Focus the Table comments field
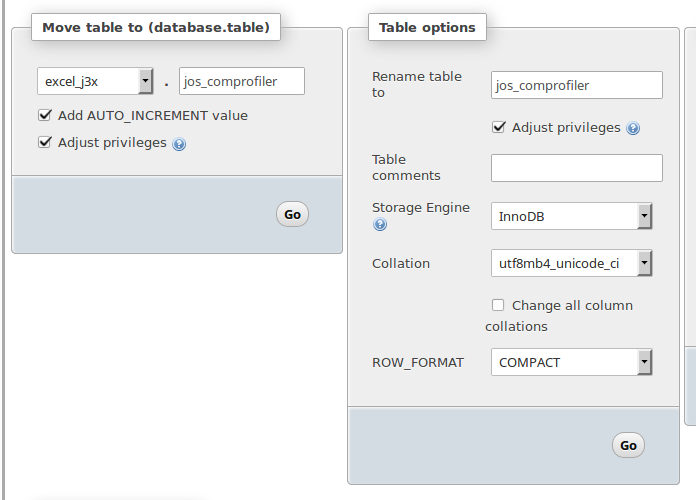 [577, 168]
